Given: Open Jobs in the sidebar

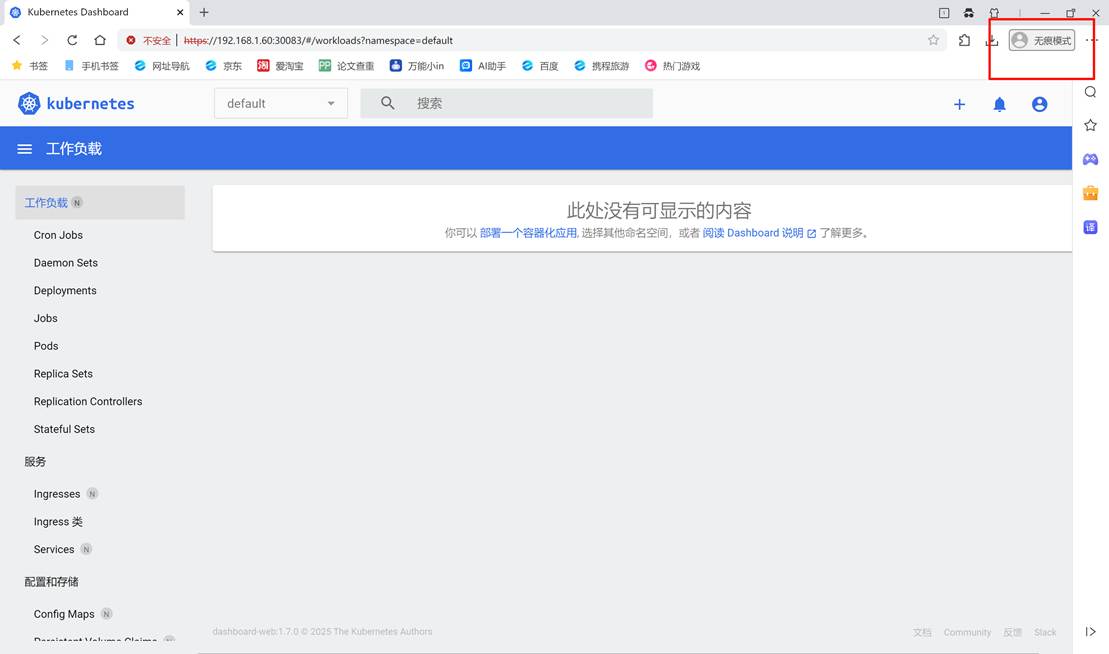Looking at the screenshot, I should (x=45, y=318).
